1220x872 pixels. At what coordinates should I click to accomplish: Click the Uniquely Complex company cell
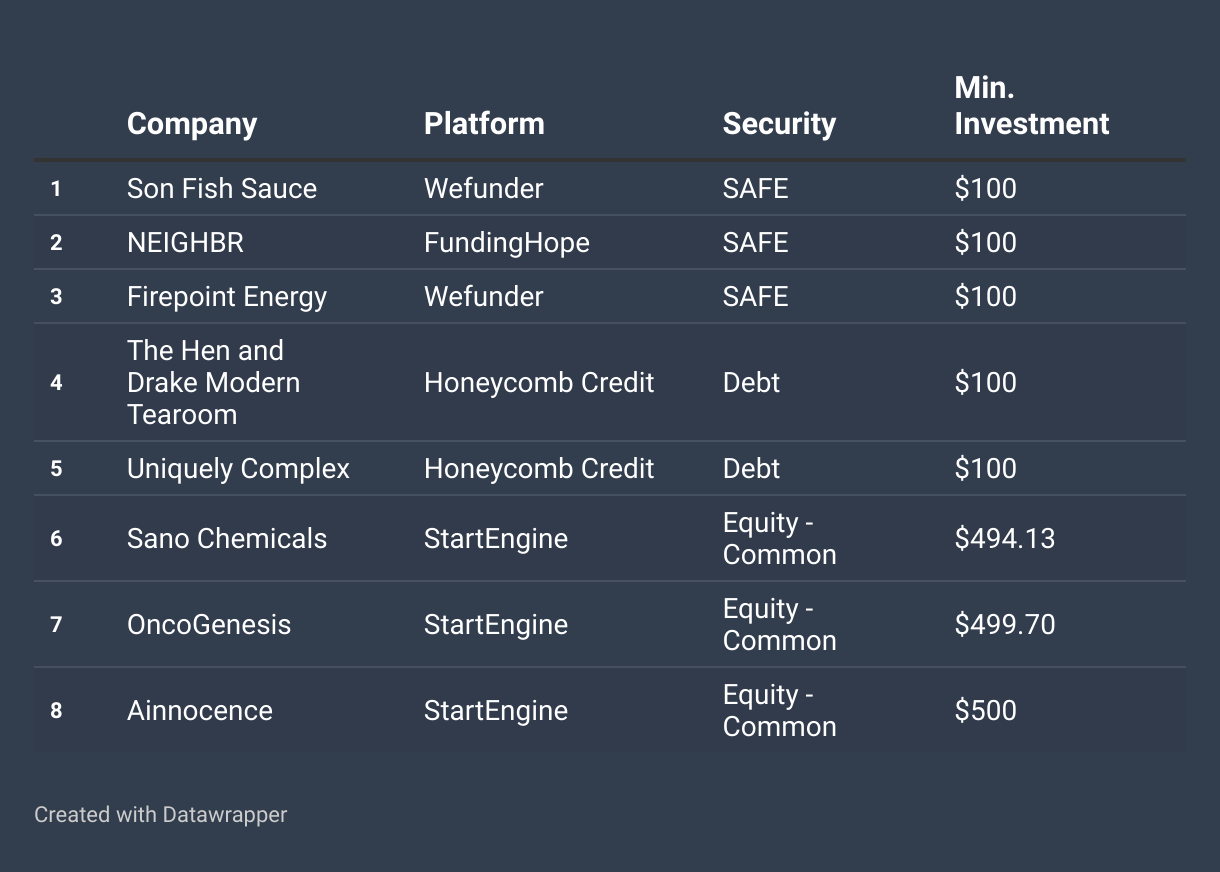[238, 469]
